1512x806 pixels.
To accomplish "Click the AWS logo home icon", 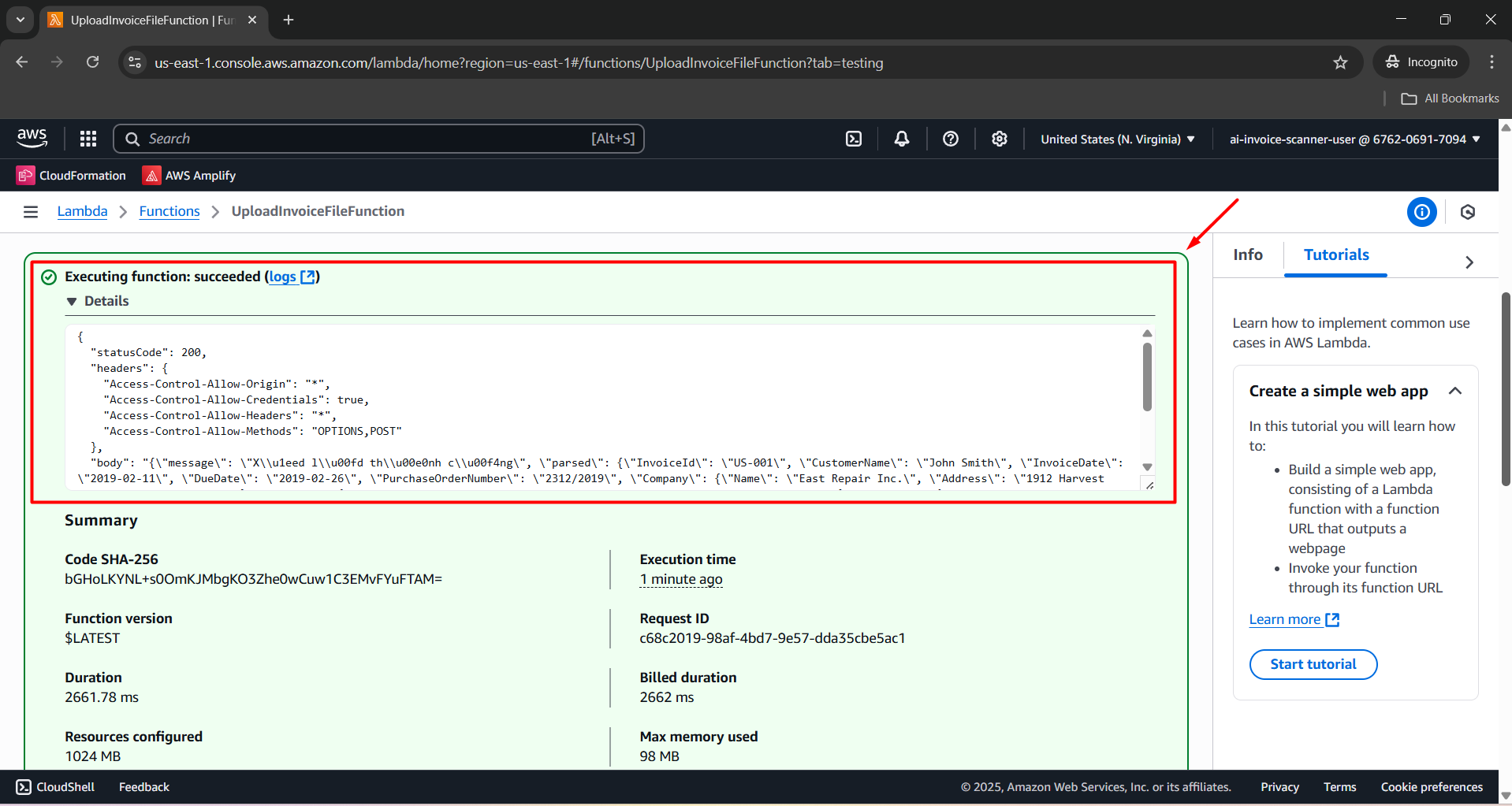I will (32, 138).
